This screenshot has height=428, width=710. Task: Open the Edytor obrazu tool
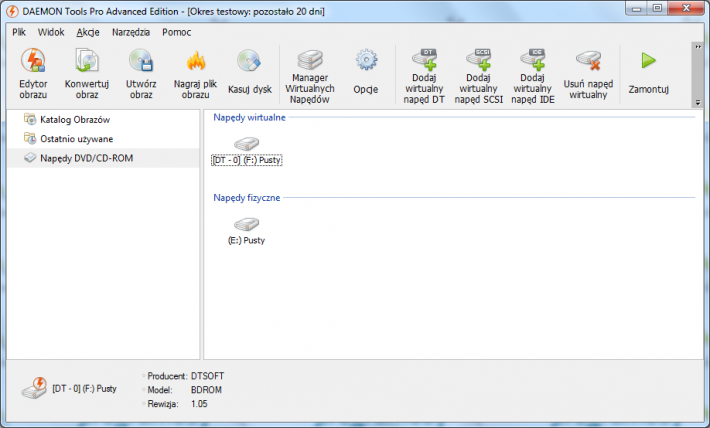click(x=33, y=74)
